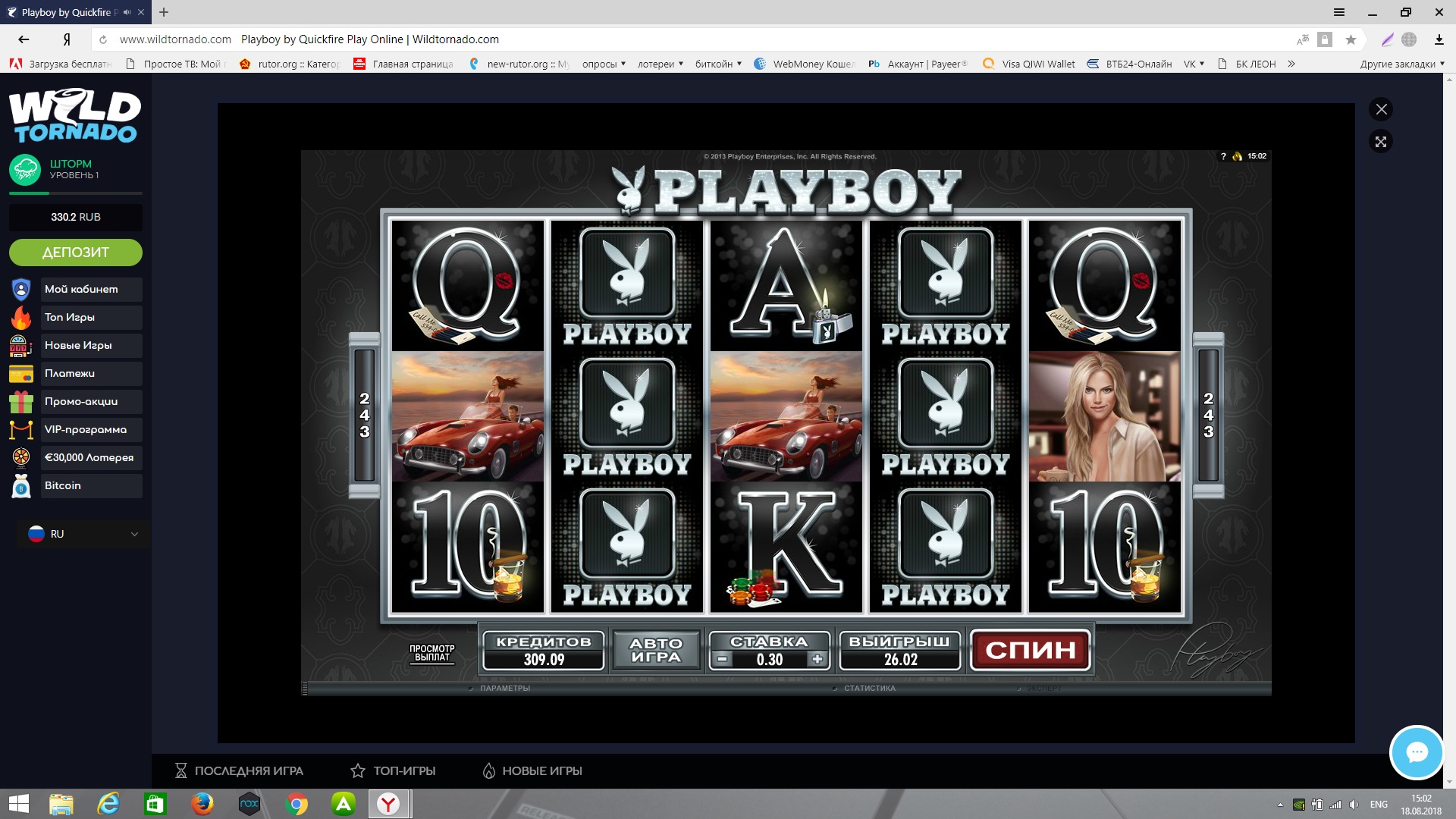Toggle fullscreen mode for the game
Screen dimensions: 1456x819
coord(1381,142)
